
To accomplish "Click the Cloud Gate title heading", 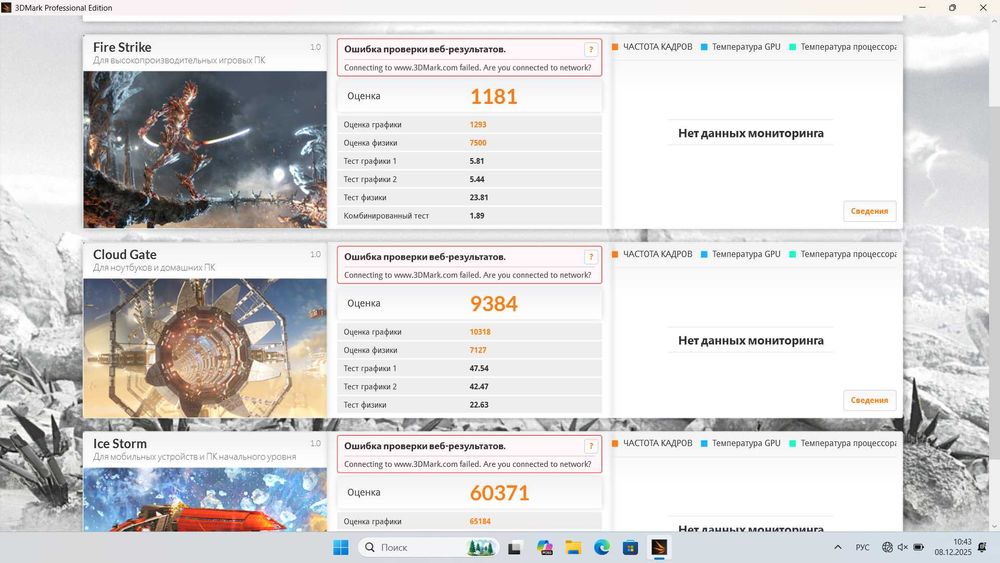I will pyautogui.click(x=124, y=254).
